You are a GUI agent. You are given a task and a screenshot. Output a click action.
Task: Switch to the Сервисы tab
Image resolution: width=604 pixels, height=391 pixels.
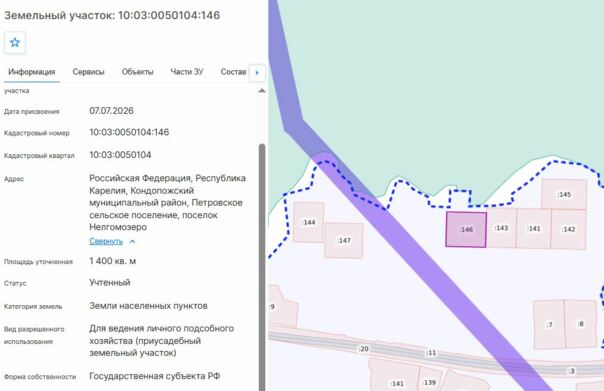pos(88,72)
